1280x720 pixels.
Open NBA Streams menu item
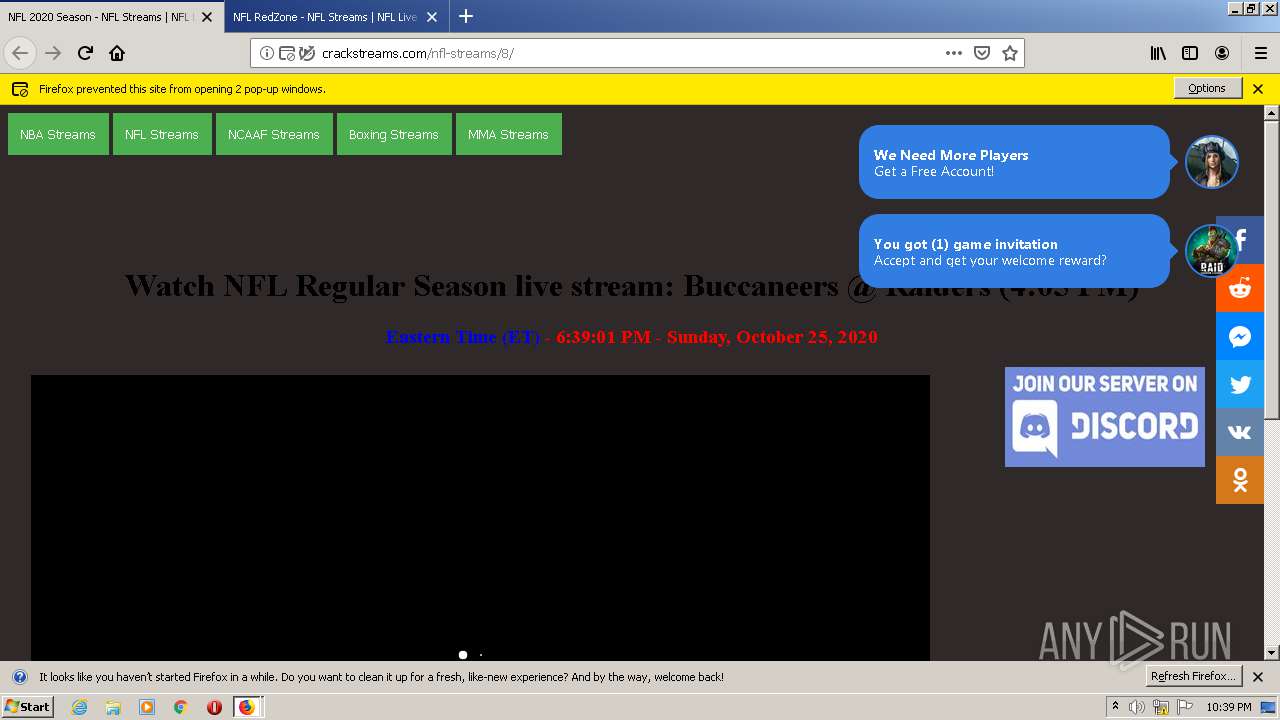pos(58,134)
